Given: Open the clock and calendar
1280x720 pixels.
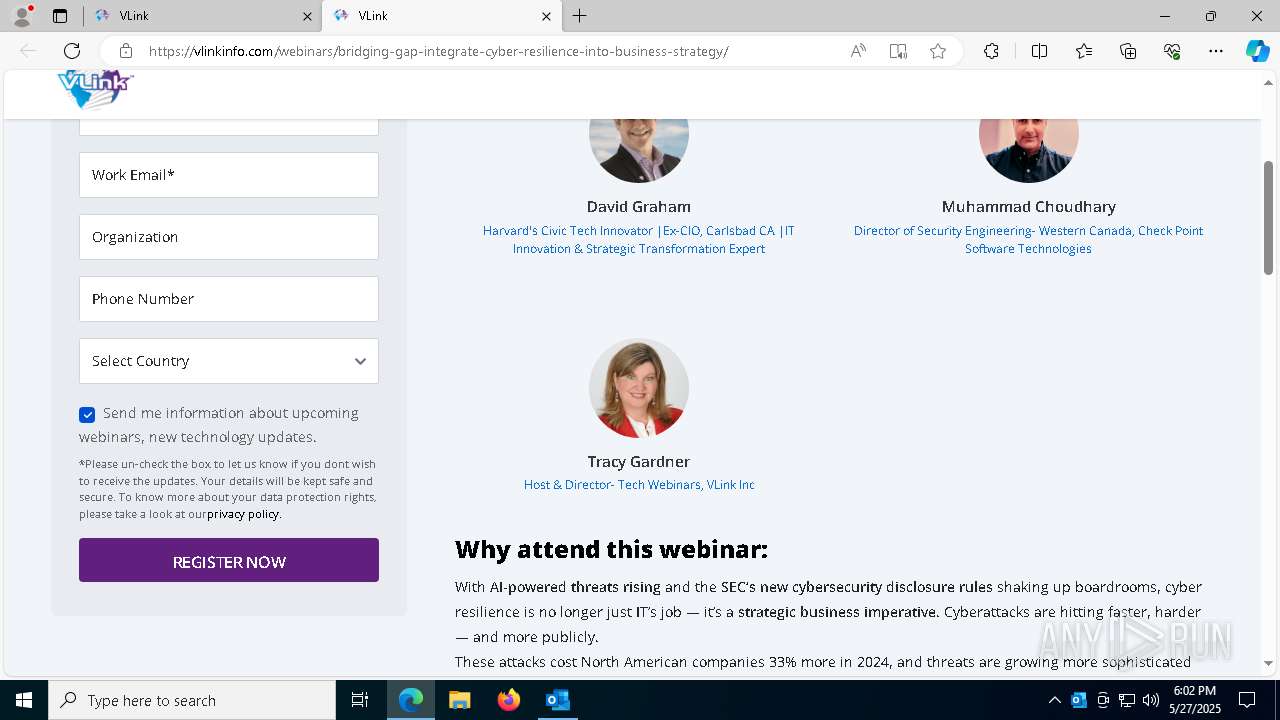Looking at the screenshot, I should click(1194, 700).
